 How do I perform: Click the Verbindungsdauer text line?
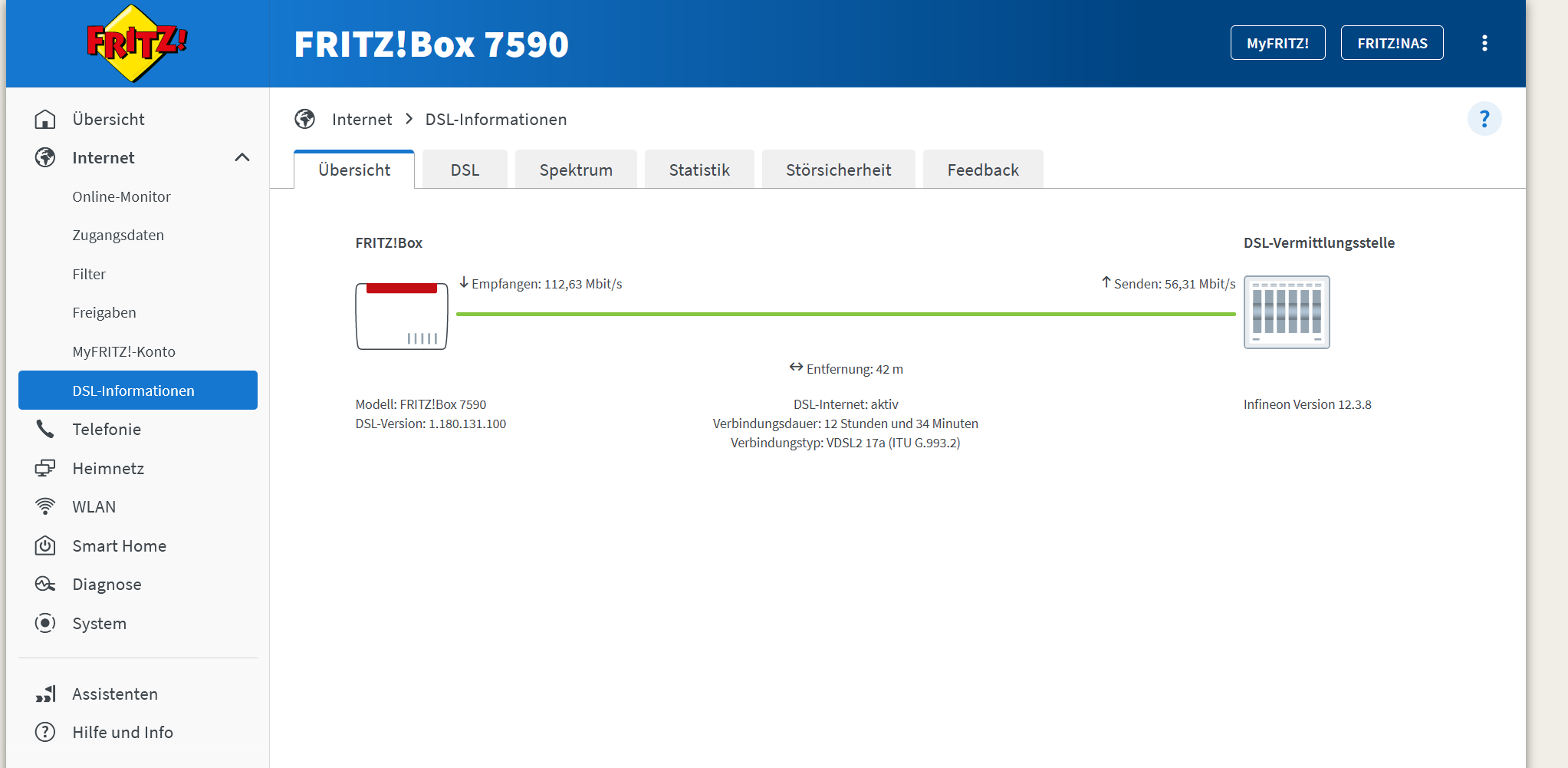(x=846, y=424)
